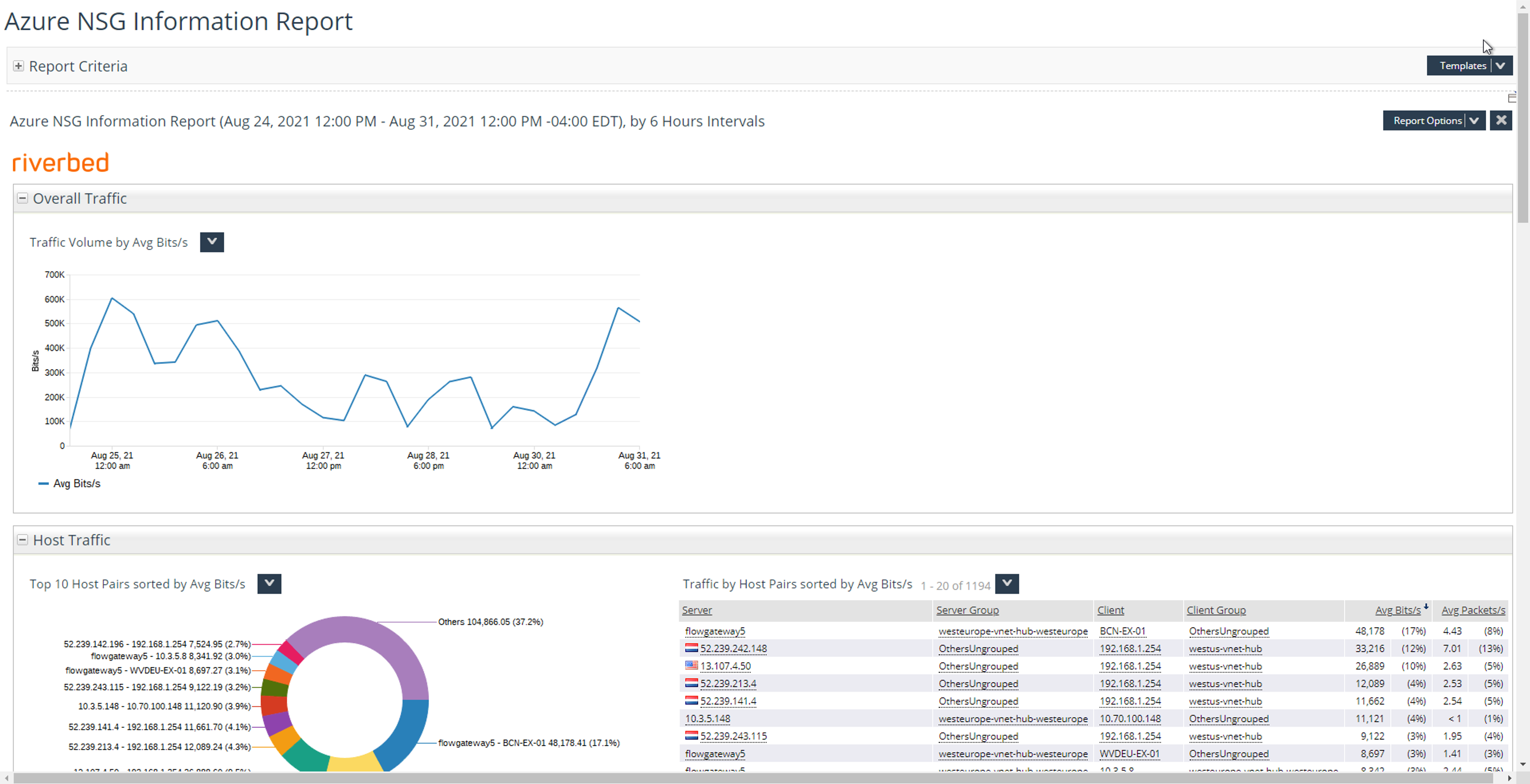The width and height of the screenshot is (1530, 784).
Task: Open Top 10 Host Pairs chart dropdown
Action: 269,584
